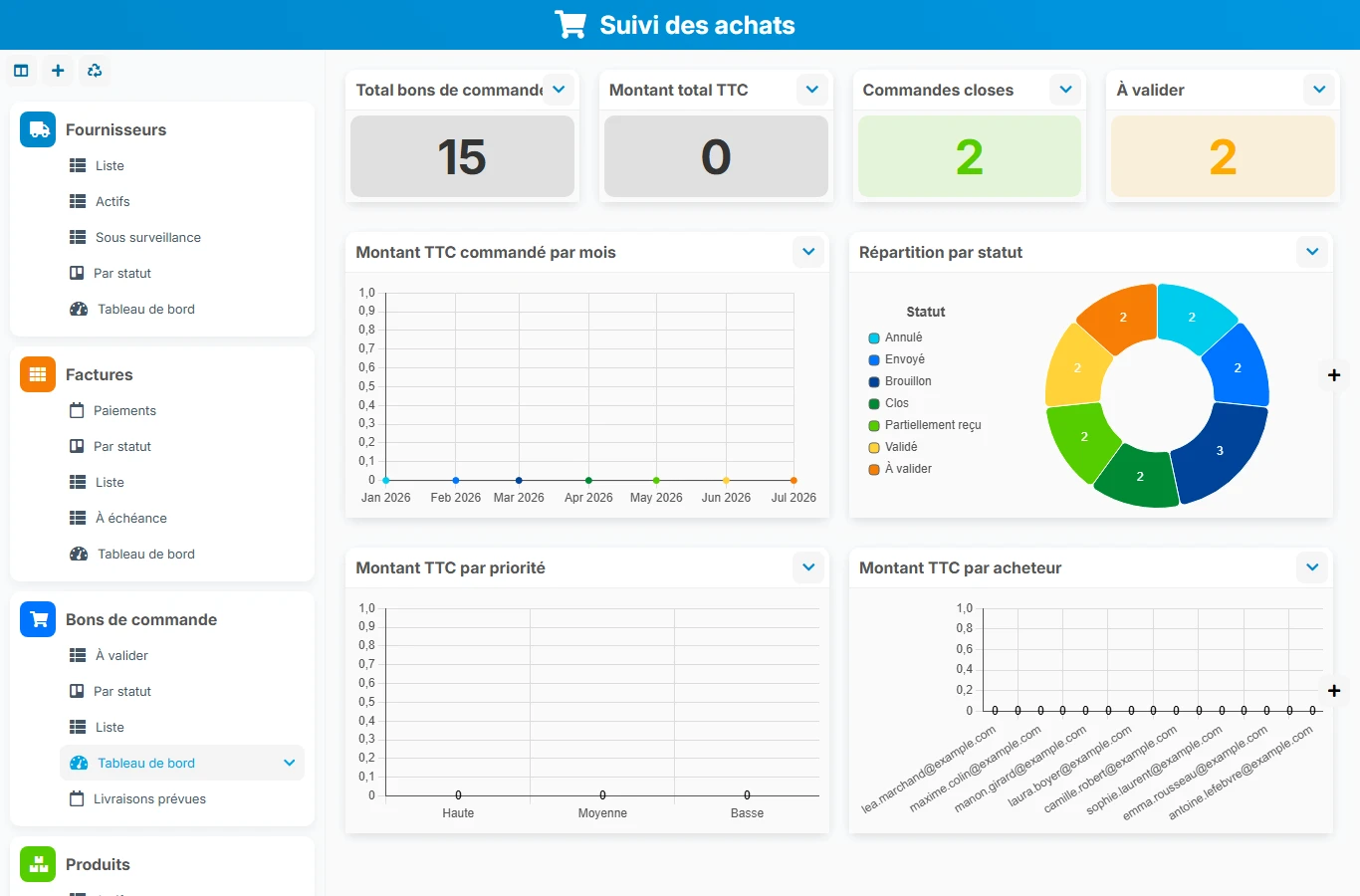Click the kanban icon of Par statut under Factures
Image resolution: width=1360 pixels, height=896 pixels.
tap(77, 447)
